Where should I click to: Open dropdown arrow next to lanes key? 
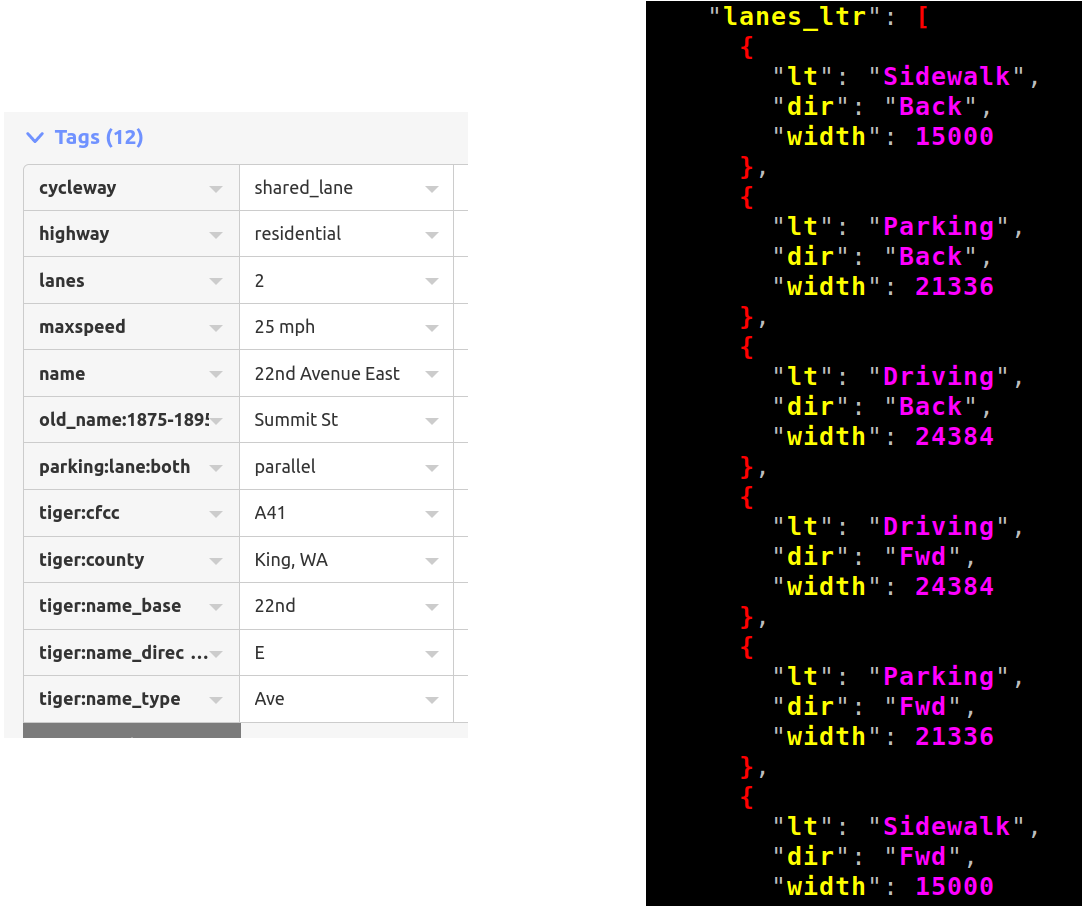click(x=216, y=282)
